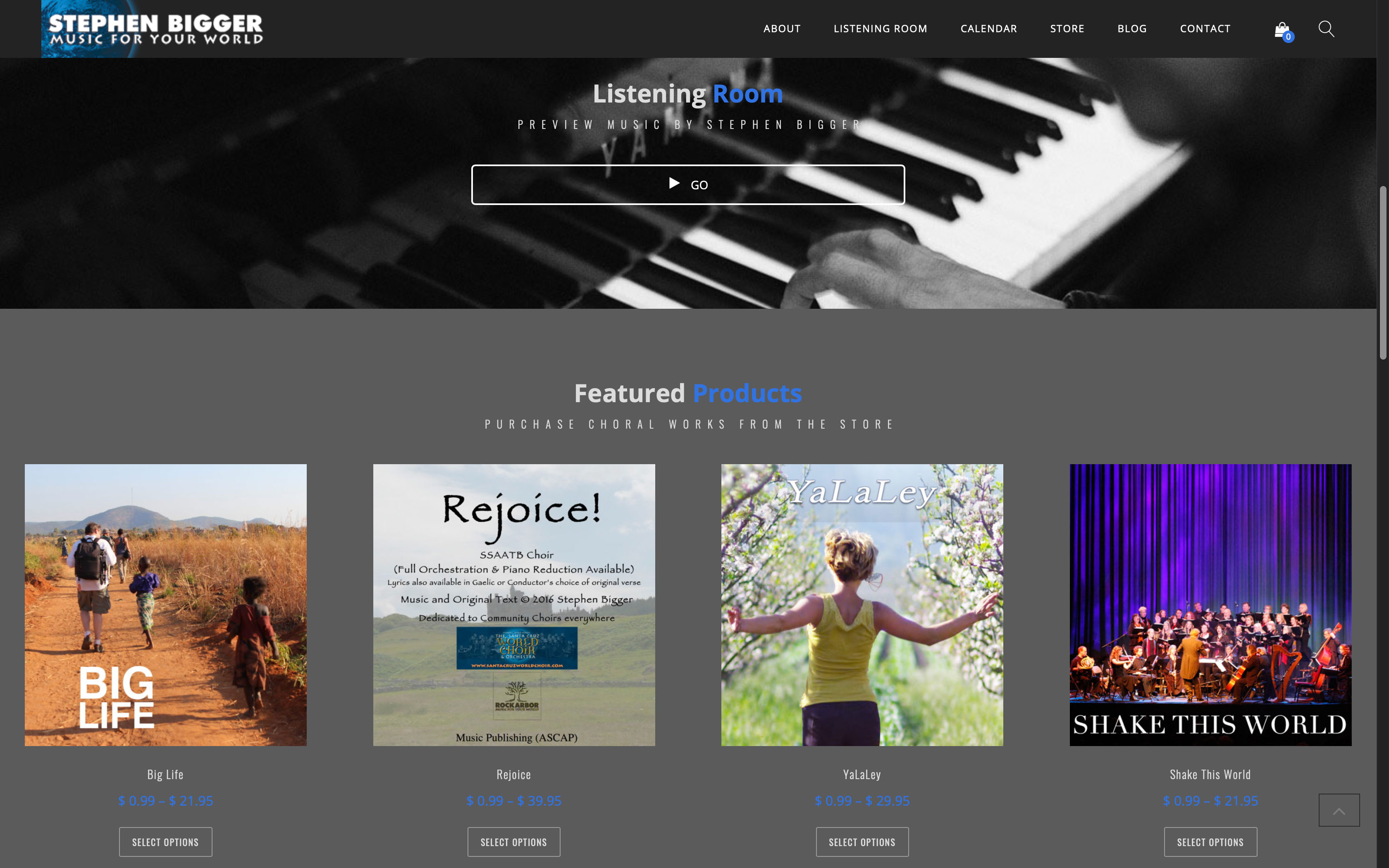
Task: Open the Rejoice! sheet music cover
Action: (514, 604)
